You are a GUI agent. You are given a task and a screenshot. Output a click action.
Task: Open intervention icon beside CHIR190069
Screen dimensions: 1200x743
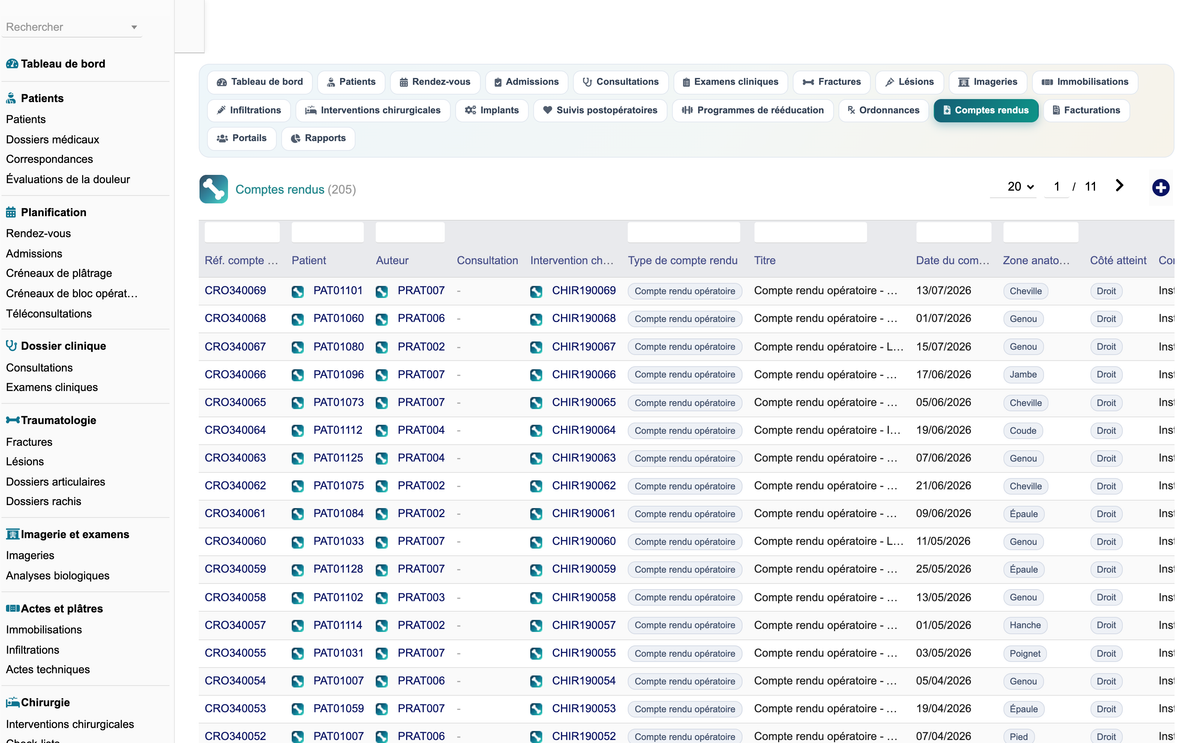pyautogui.click(x=536, y=292)
